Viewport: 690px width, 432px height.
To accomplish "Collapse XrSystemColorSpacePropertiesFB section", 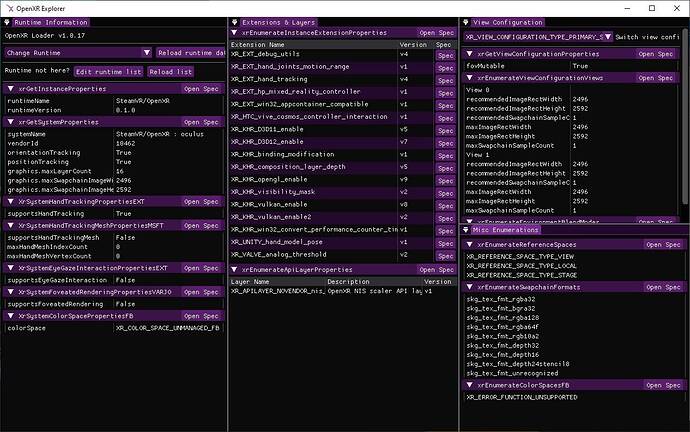I will click(x=11, y=316).
